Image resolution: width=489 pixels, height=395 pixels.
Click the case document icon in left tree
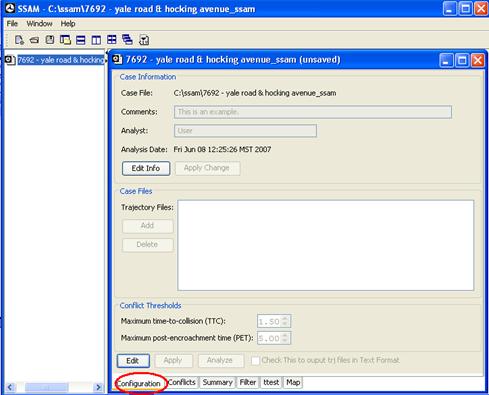tap(10, 60)
